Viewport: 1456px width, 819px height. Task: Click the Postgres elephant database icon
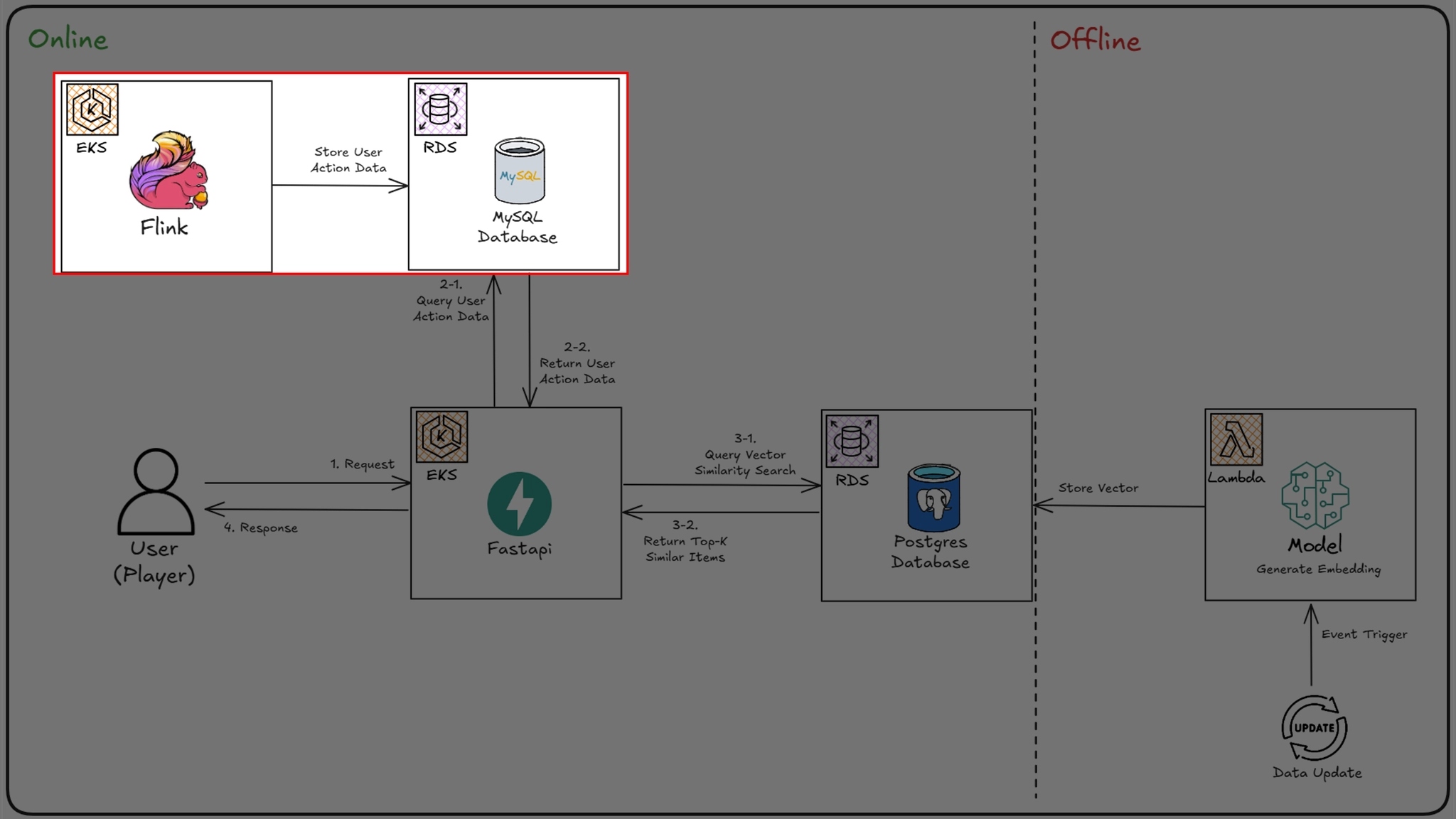933,498
